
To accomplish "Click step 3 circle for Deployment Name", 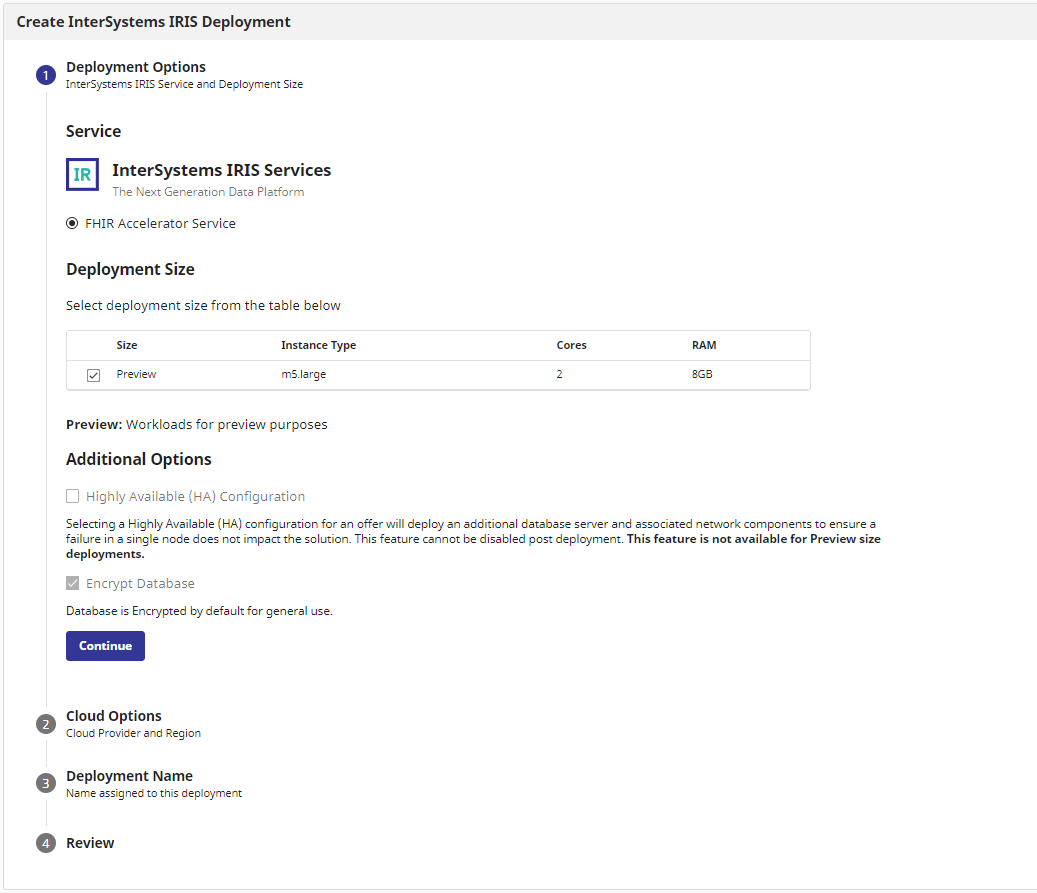I will tap(46, 784).
